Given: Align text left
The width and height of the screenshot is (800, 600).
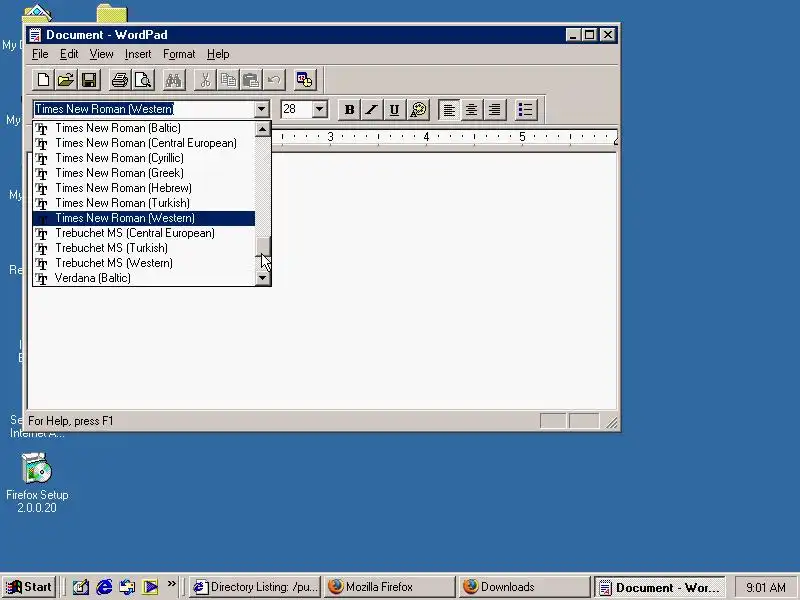Looking at the screenshot, I should tap(449, 110).
